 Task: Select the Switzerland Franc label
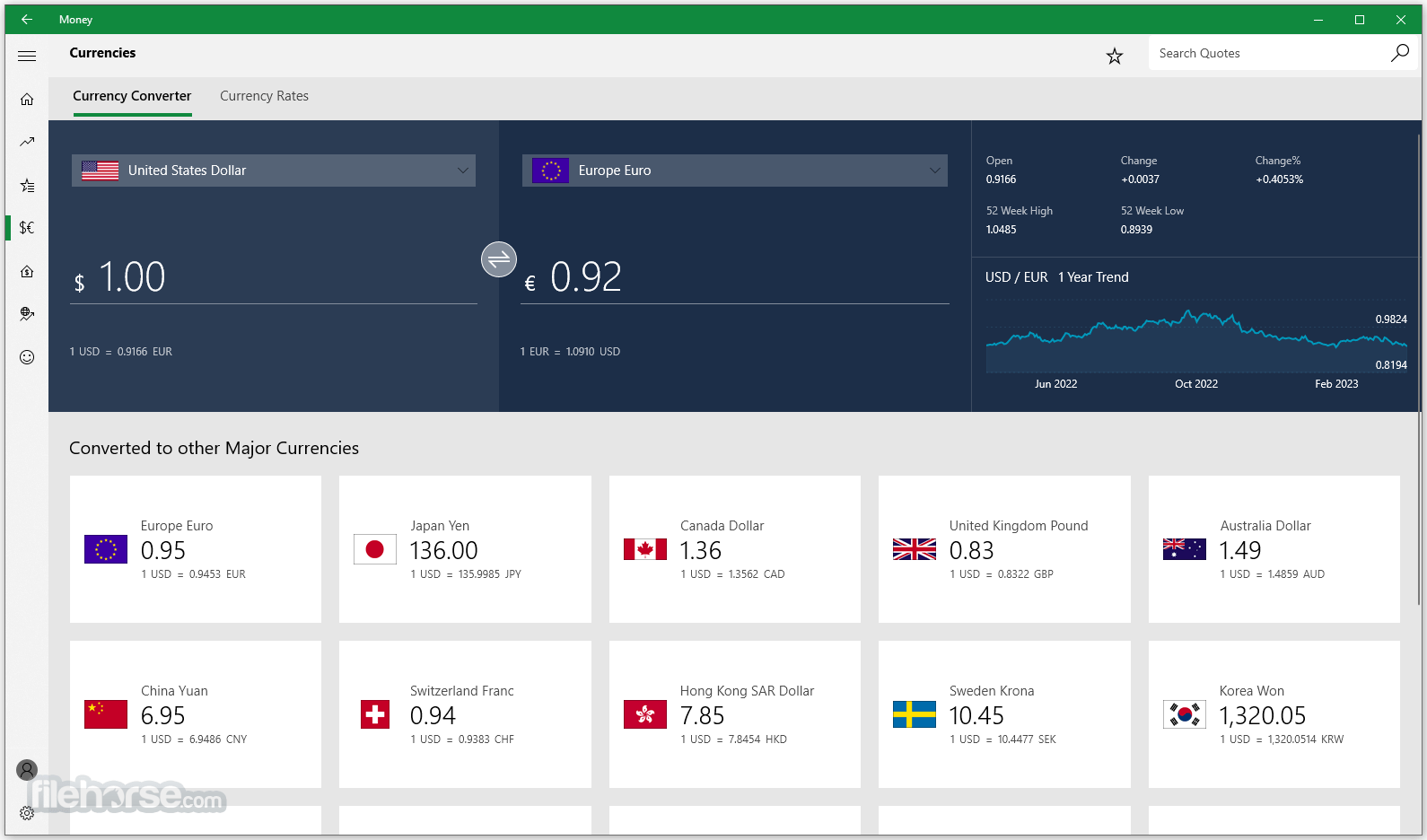point(462,691)
